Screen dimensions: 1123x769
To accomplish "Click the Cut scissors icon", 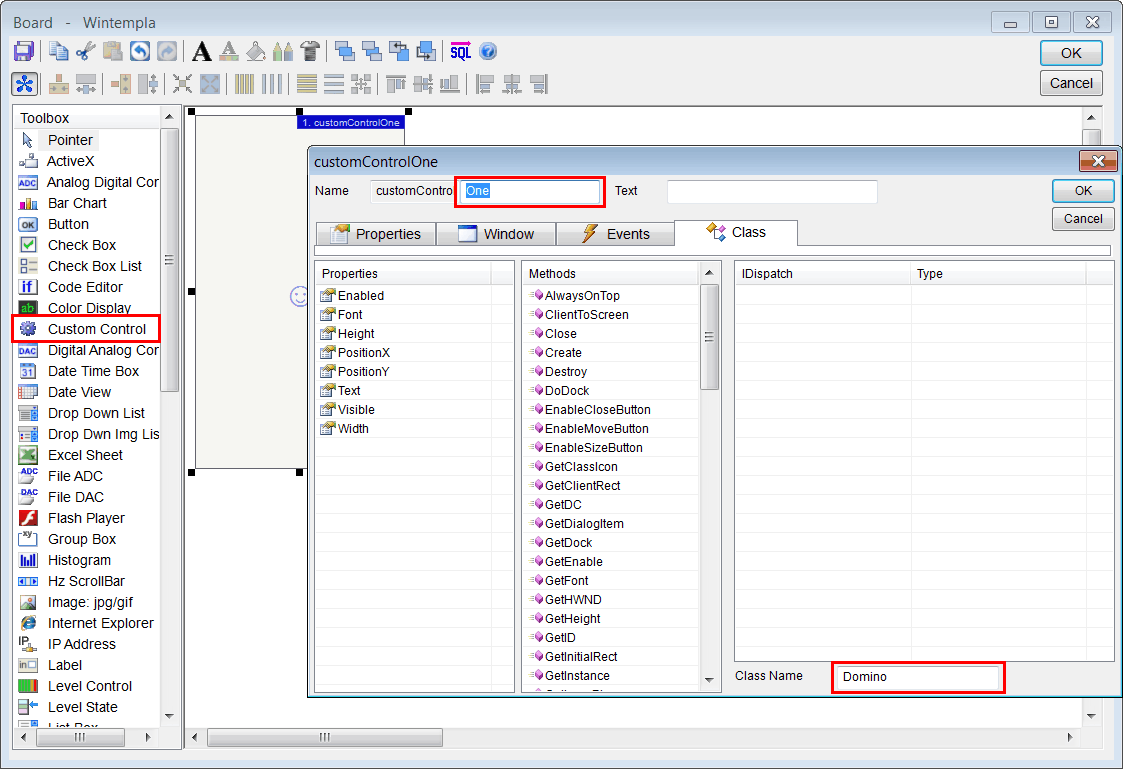I will click(85, 52).
